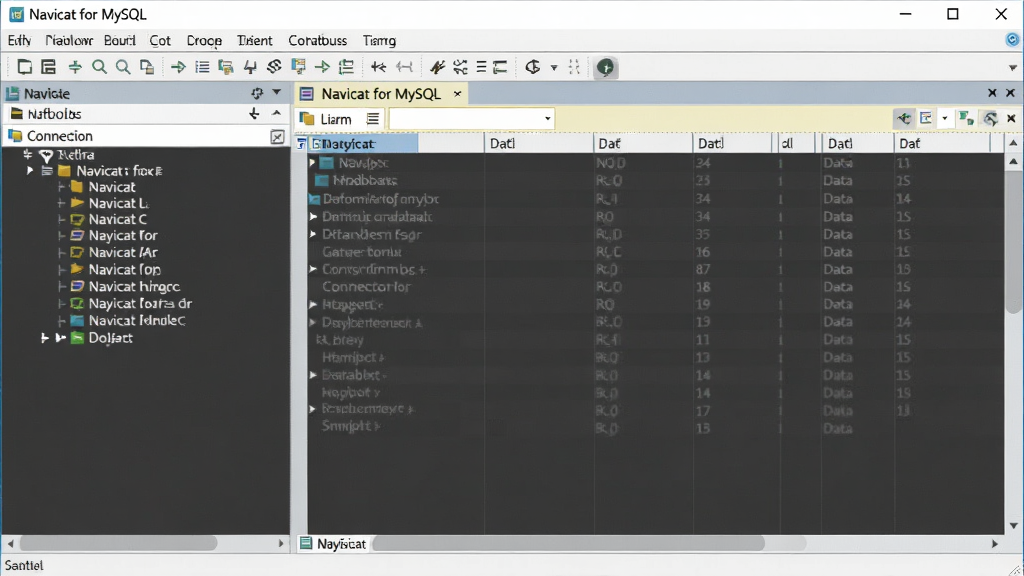Click the gray double-arrow toolbar icon
The width and height of the screenshot is (1024, 576).
pyautogui.click(x=404, y=67)
